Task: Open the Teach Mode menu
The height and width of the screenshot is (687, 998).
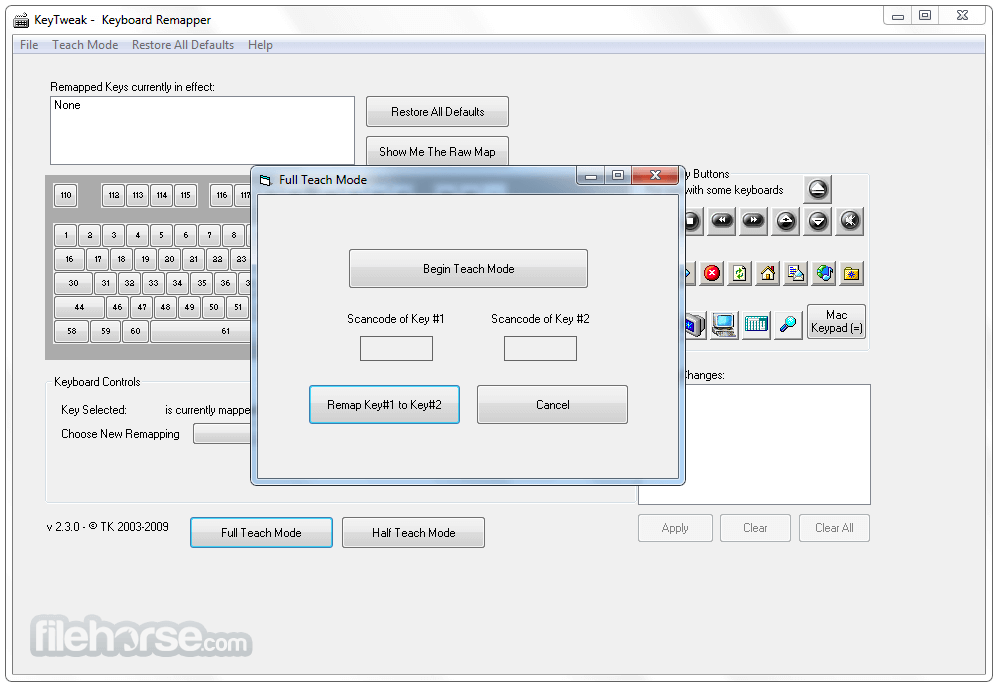Action: point(85,45)
